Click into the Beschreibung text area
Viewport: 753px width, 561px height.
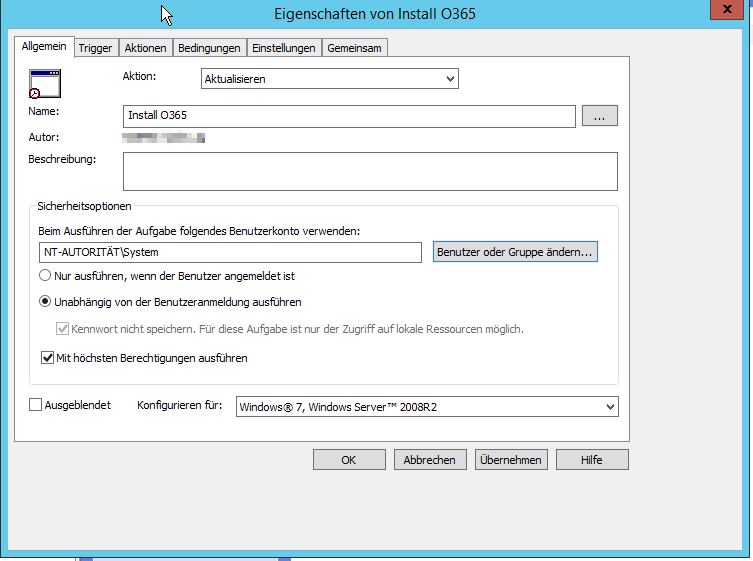tap(370, 171)
